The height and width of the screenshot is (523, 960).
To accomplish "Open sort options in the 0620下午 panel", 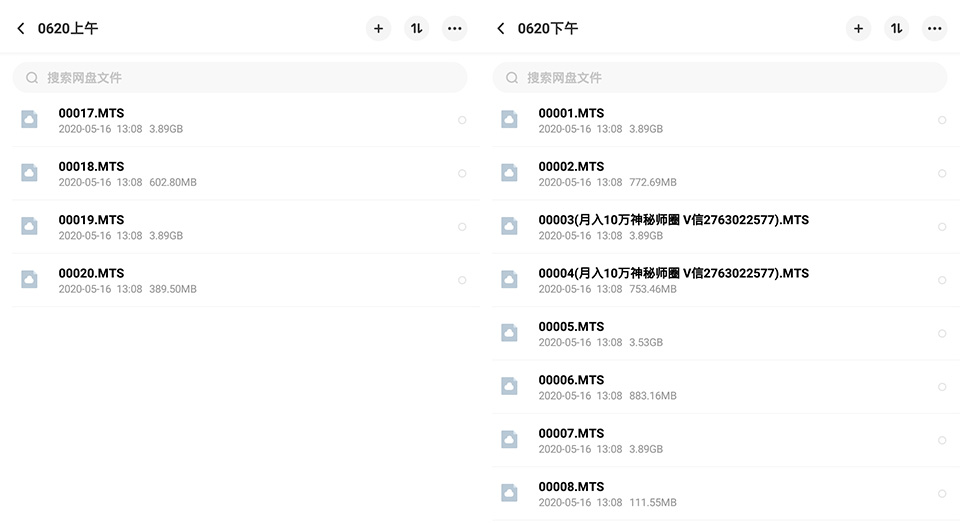I will [x=896, y=28].
